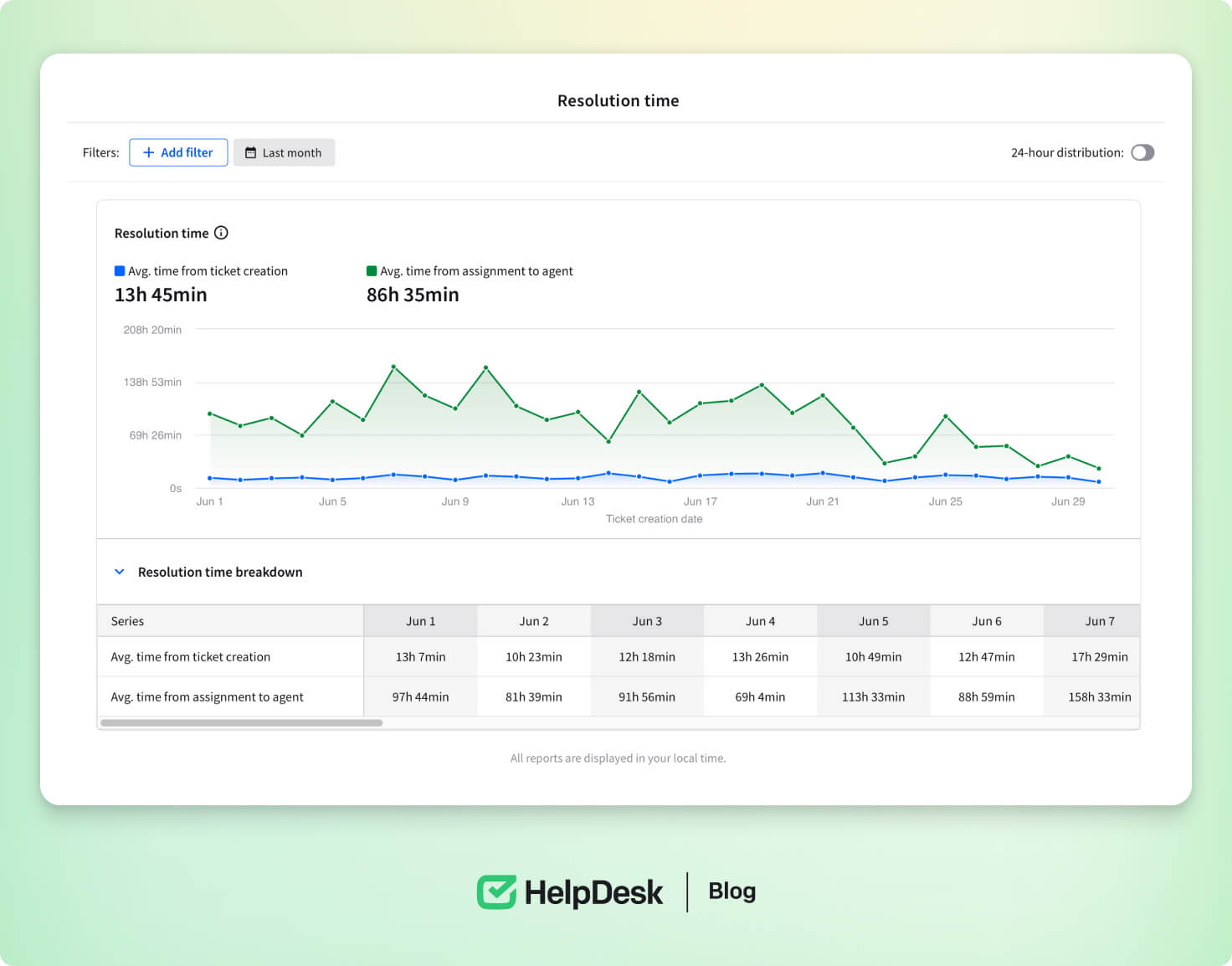This screenshot has height=966, width=1232.
Task: Click the green assignment to agent legend square
Action: [372, 271]
